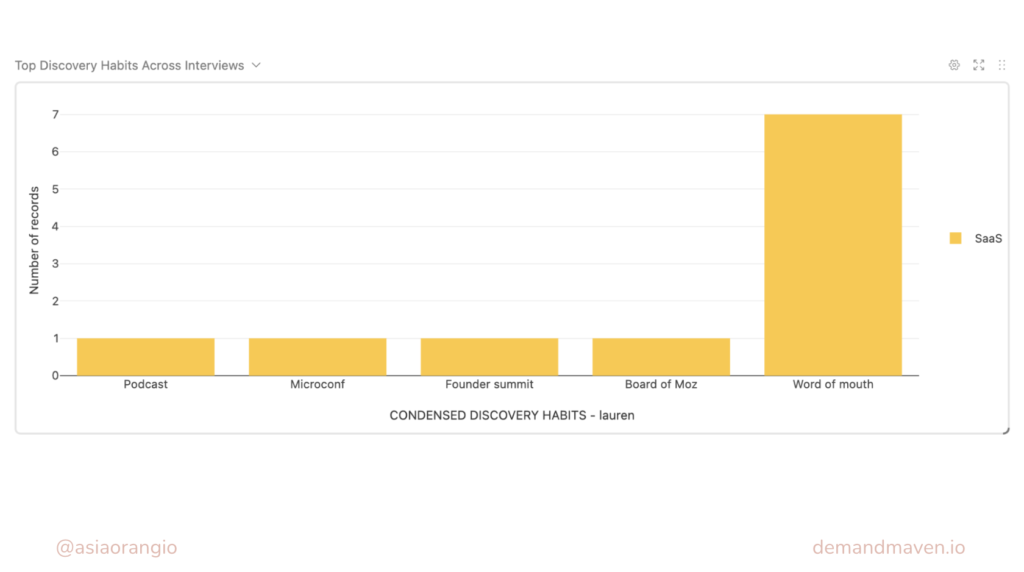This screenshot has width=1024, height=572.
Task: Click the Founder summit axis label
Action: [489, 385]
